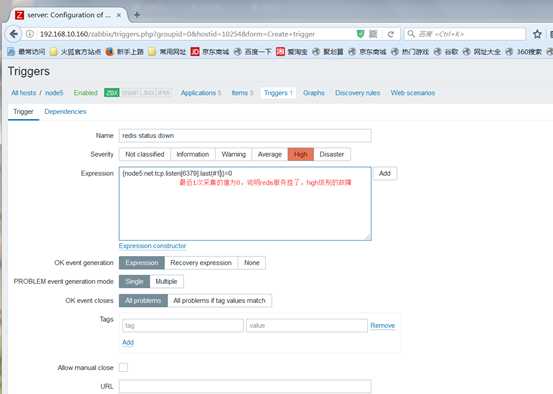Reload the page with the refresh icon

(390, 34)
